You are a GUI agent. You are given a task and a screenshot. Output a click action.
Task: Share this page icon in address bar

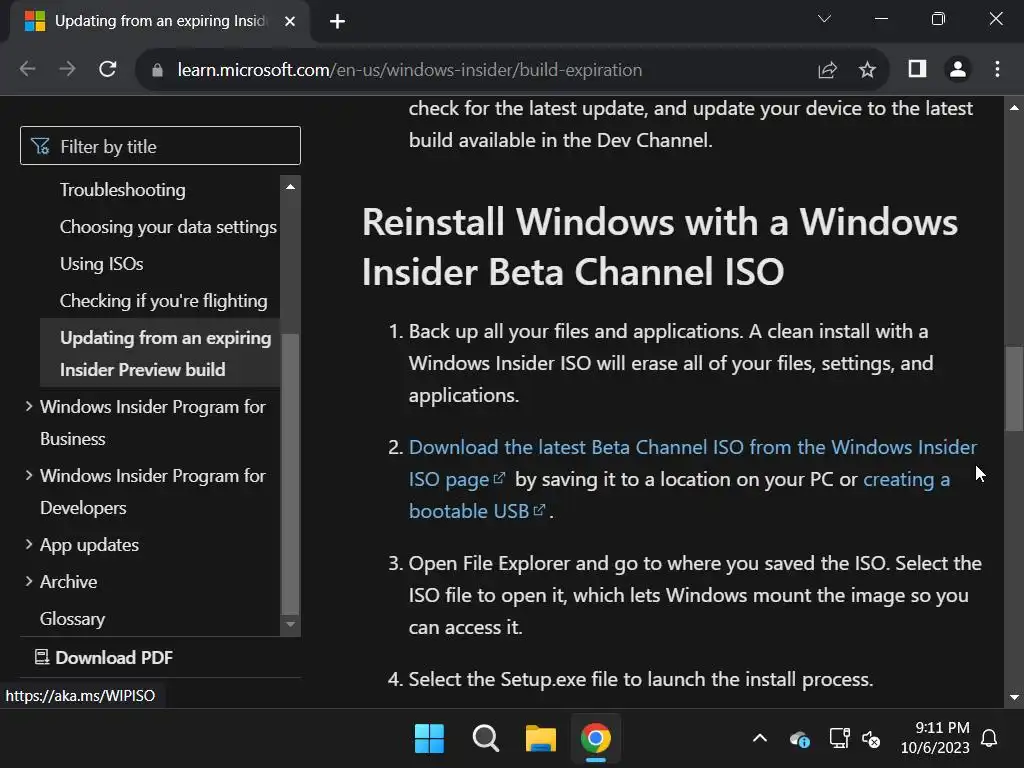coord(827,70)
